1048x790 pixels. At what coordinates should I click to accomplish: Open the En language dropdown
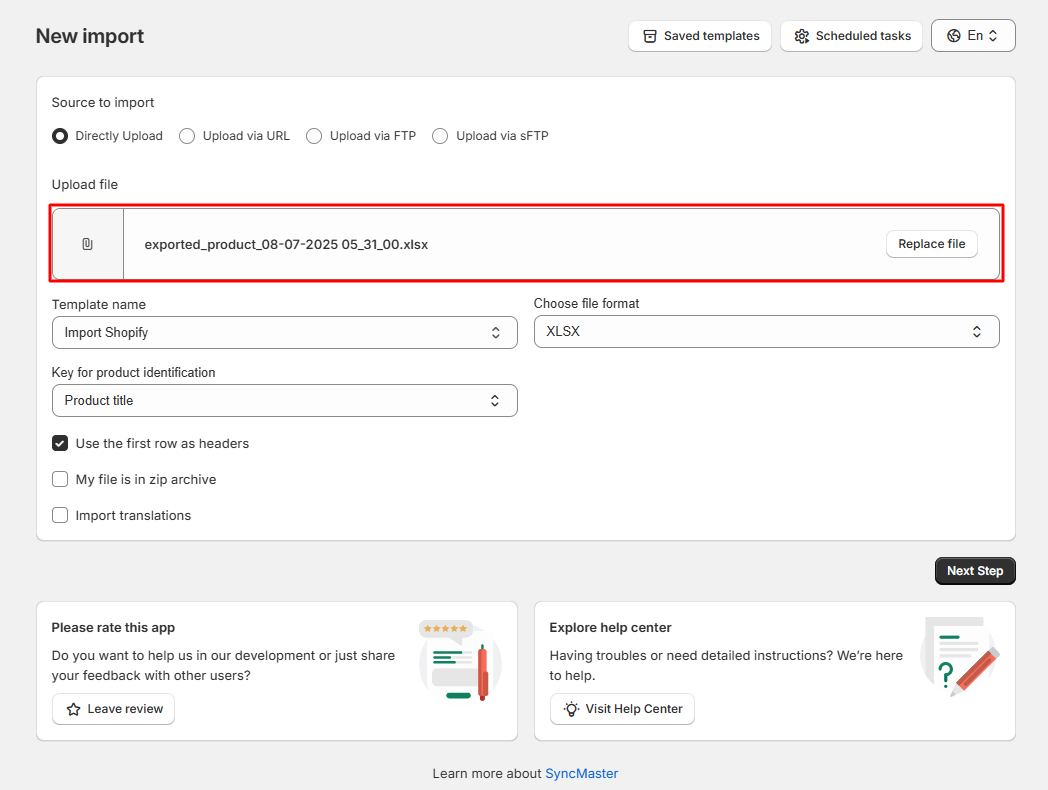tap(973, 36)
